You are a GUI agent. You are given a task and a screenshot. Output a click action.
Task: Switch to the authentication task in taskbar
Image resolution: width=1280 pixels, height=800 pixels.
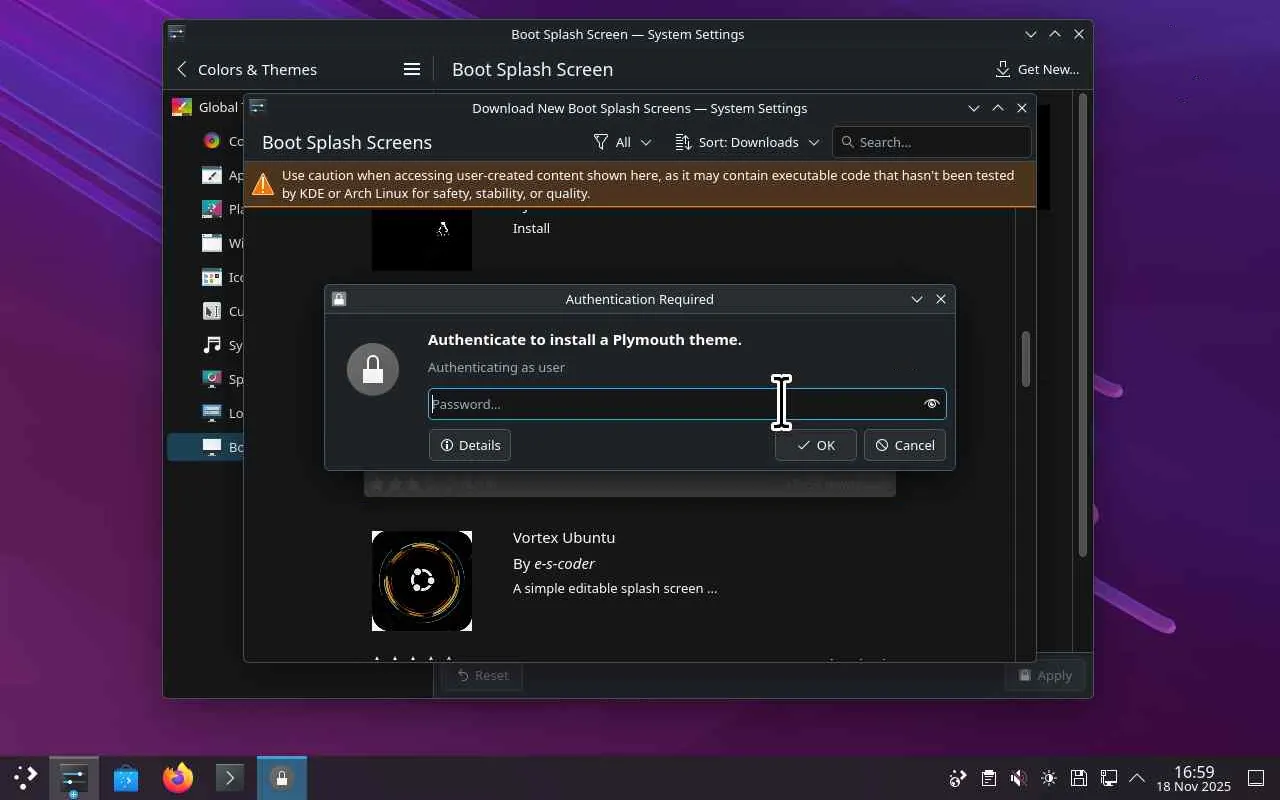282,777
